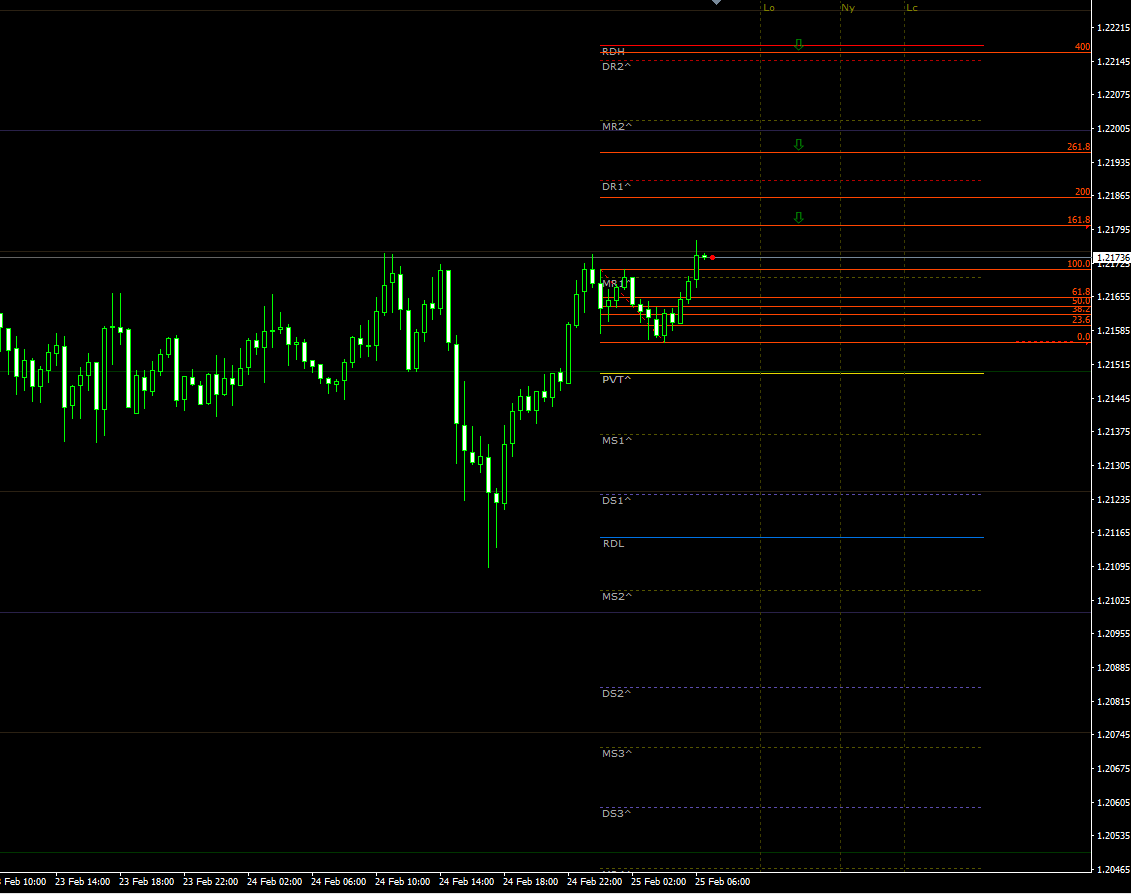Select the solid blue RDL horizontal line
Image resolution: width=1131 pixels, height=894 pixels.
pos(792,538)
